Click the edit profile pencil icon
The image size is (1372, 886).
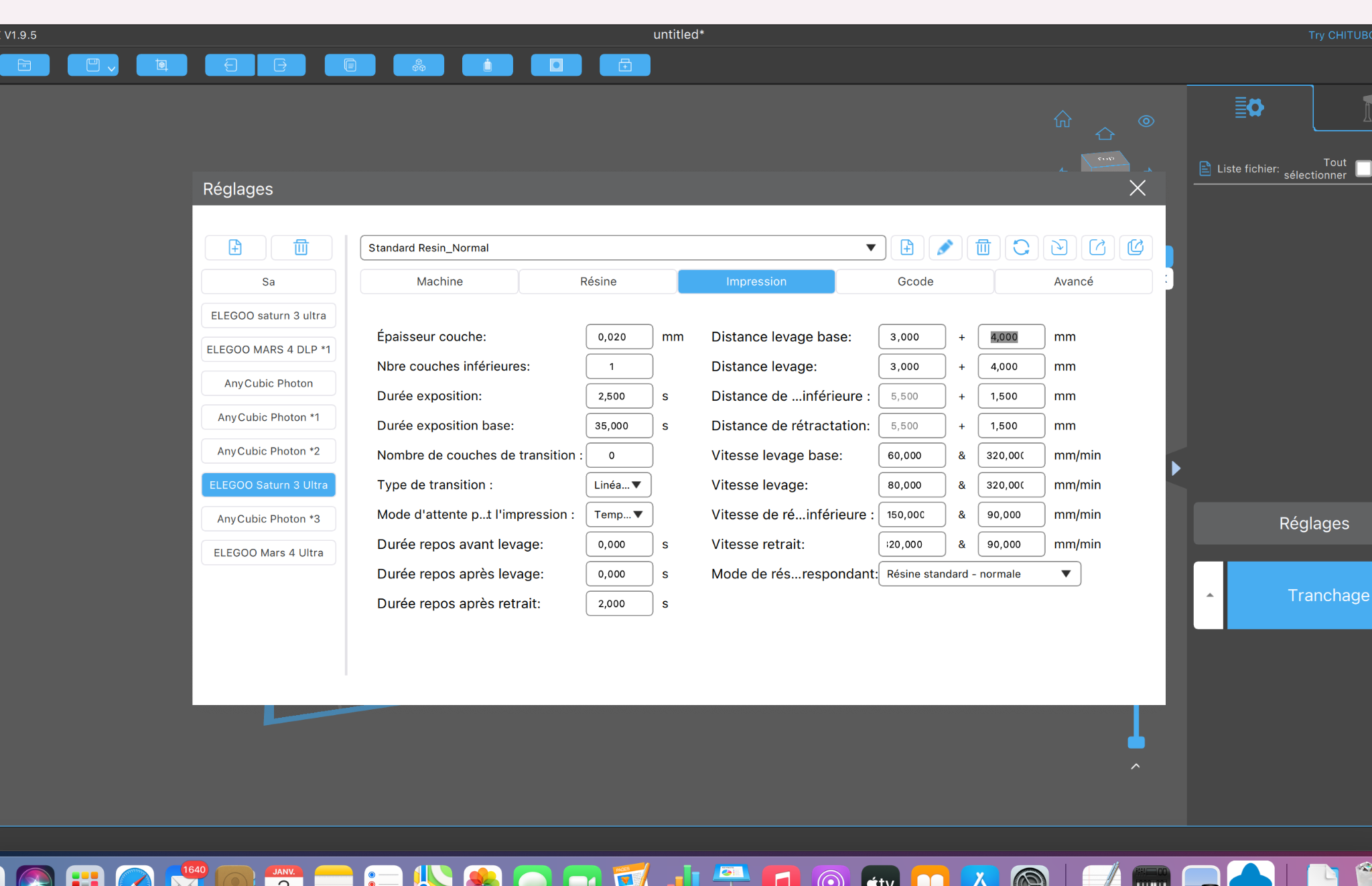click(945, 247)
